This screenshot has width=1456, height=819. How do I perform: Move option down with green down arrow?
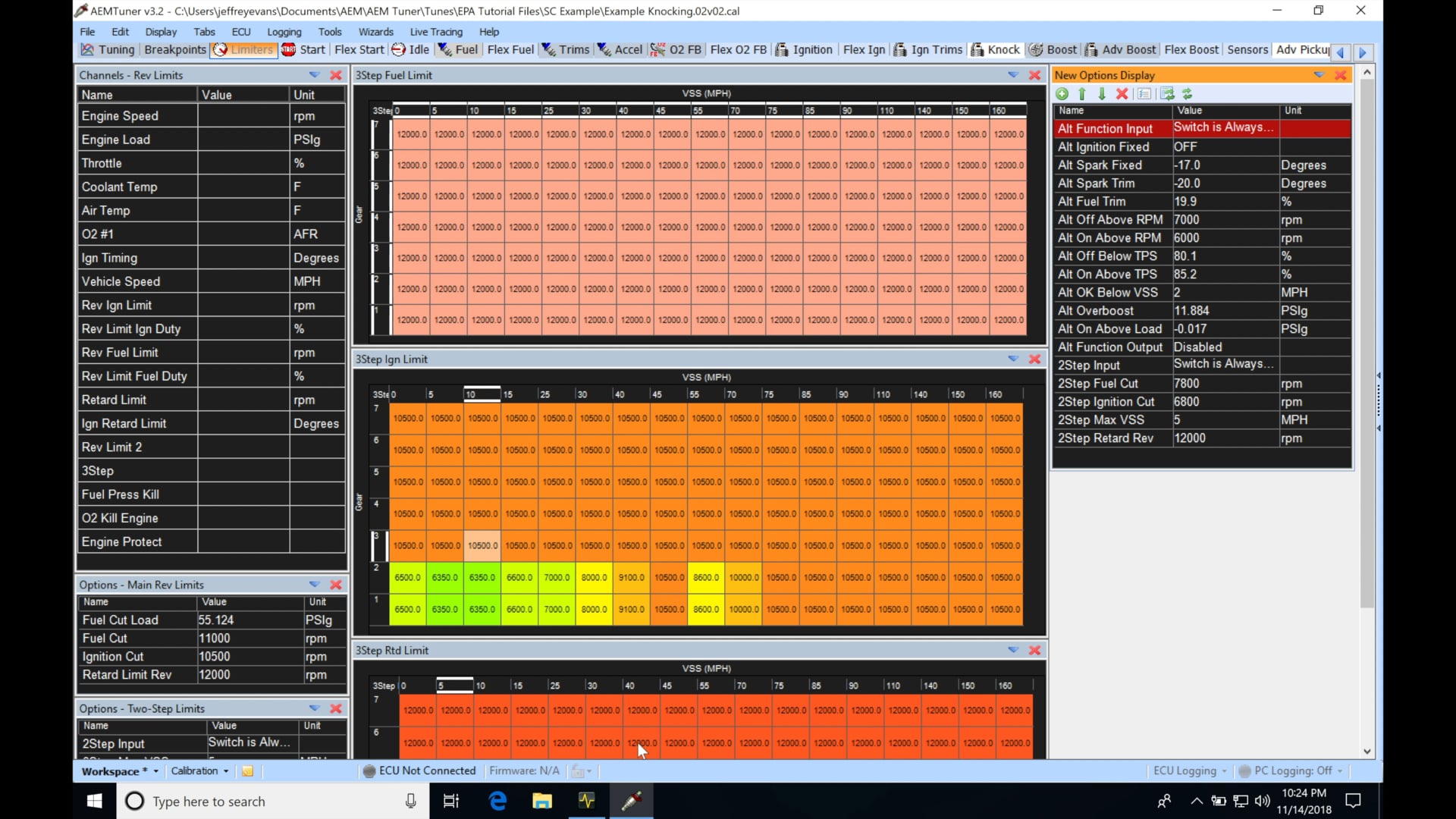[x=1102, y=93]
